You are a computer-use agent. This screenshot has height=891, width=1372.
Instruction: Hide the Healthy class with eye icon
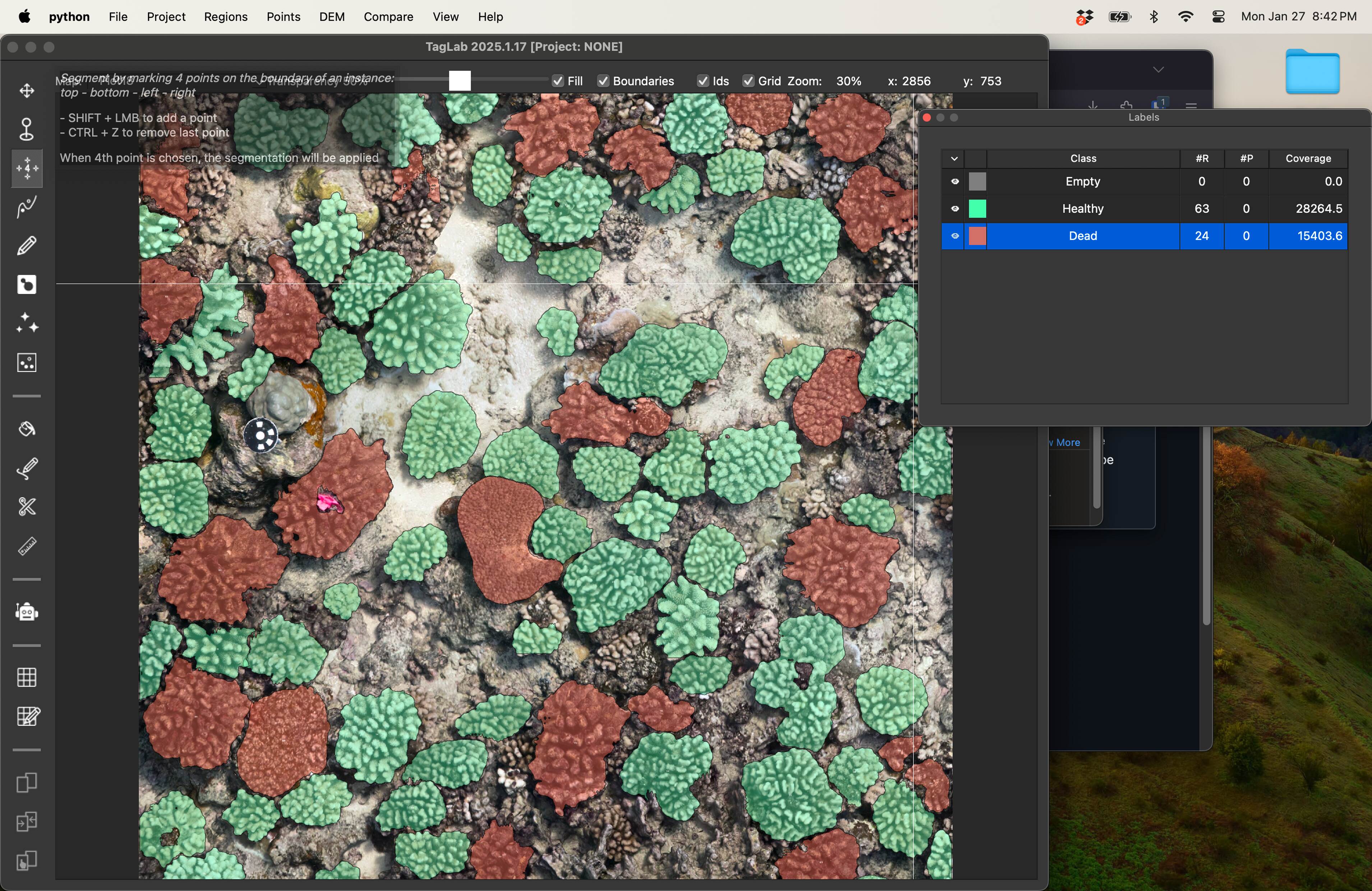point(955,209)
